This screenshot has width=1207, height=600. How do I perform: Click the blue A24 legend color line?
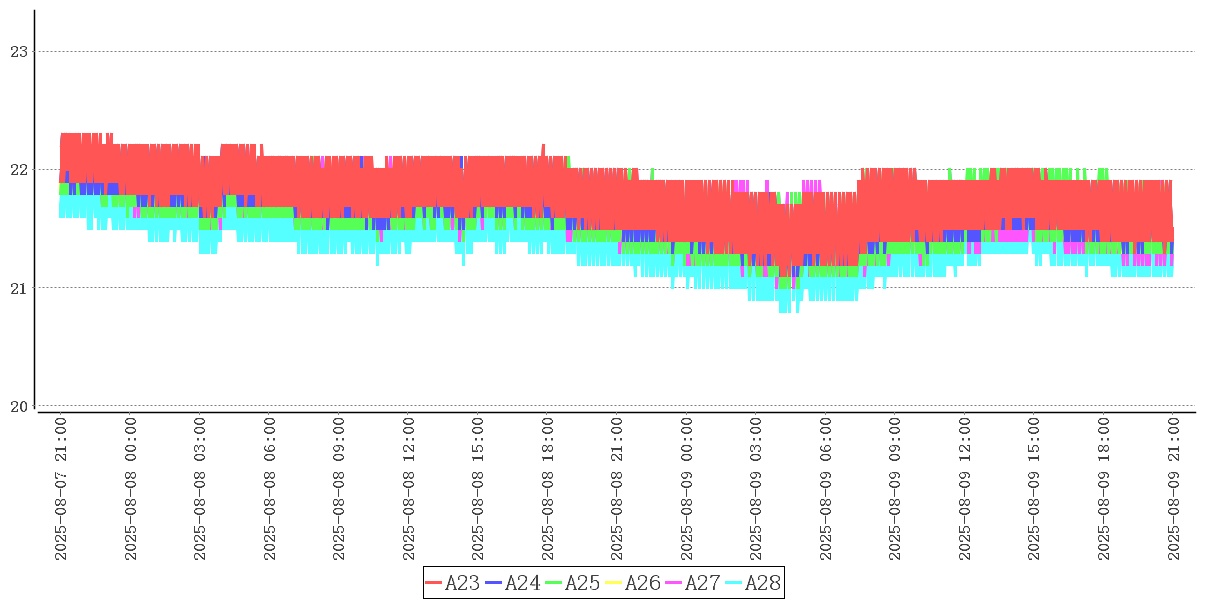coord(494,583)
